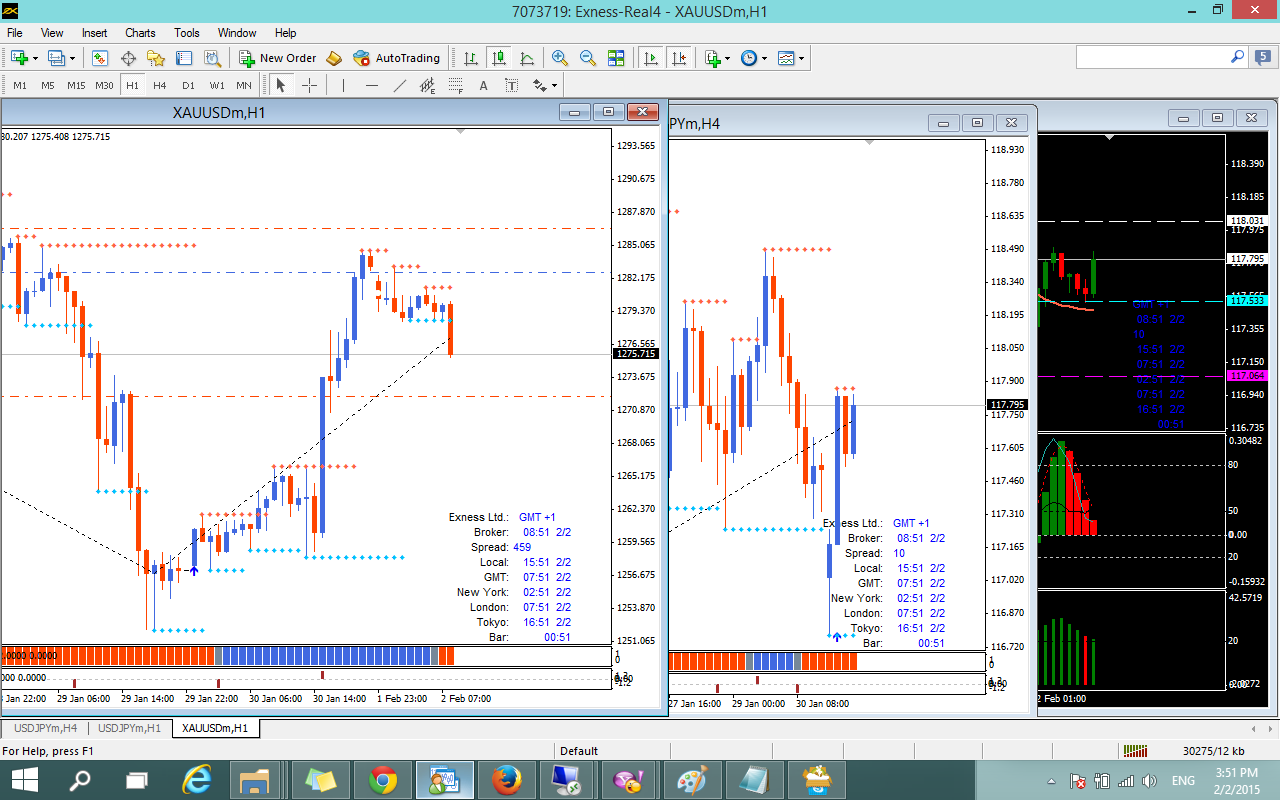Open the Tools menu
The image size is (1280, 800).
point(187,33)
